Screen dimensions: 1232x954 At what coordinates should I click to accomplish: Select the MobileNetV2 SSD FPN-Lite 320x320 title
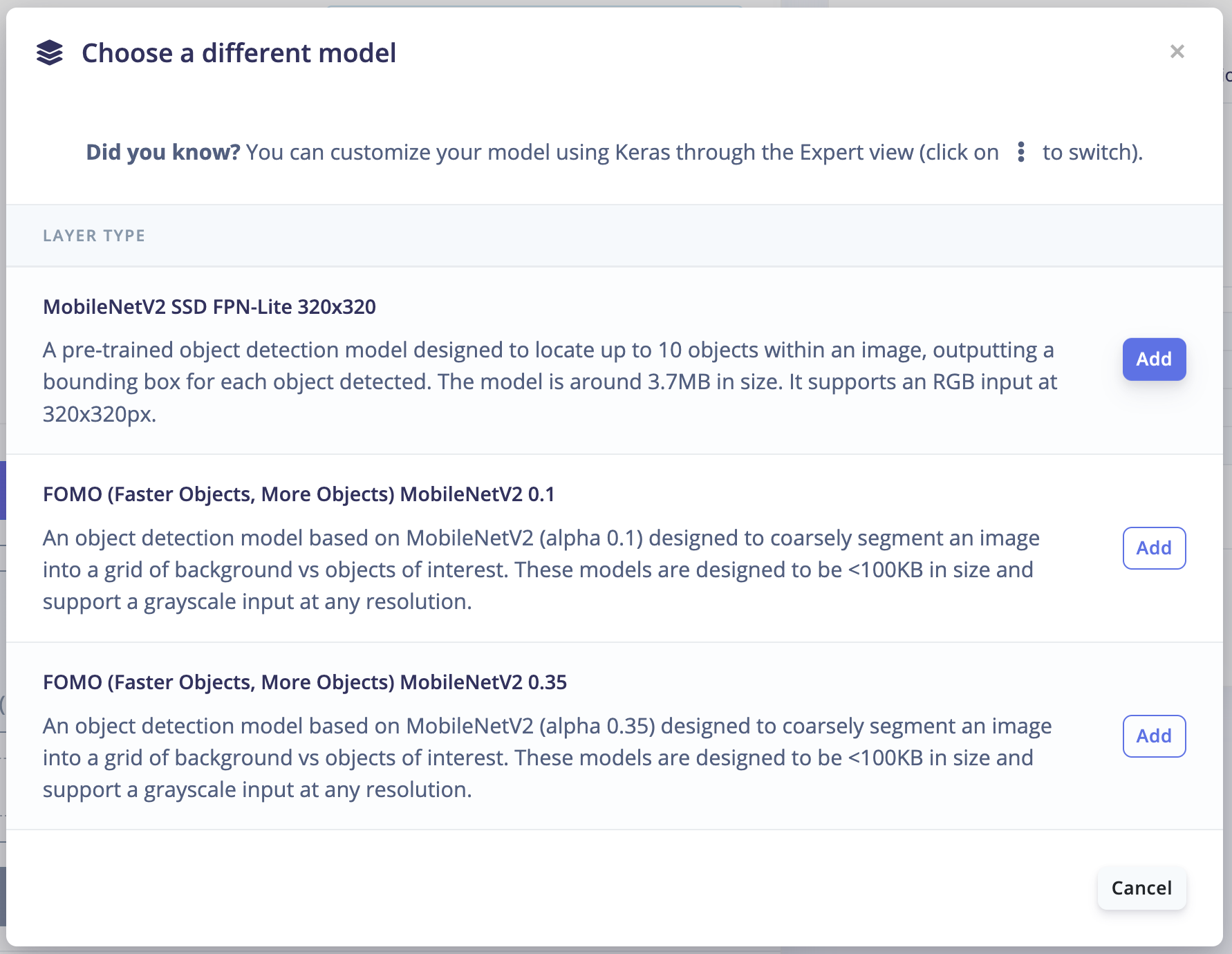pyautogui.click(x=209, y=307)
